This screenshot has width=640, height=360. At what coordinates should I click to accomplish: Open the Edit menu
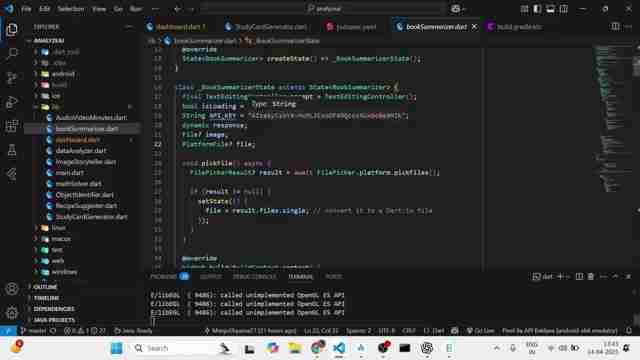[x=44, y=9]
